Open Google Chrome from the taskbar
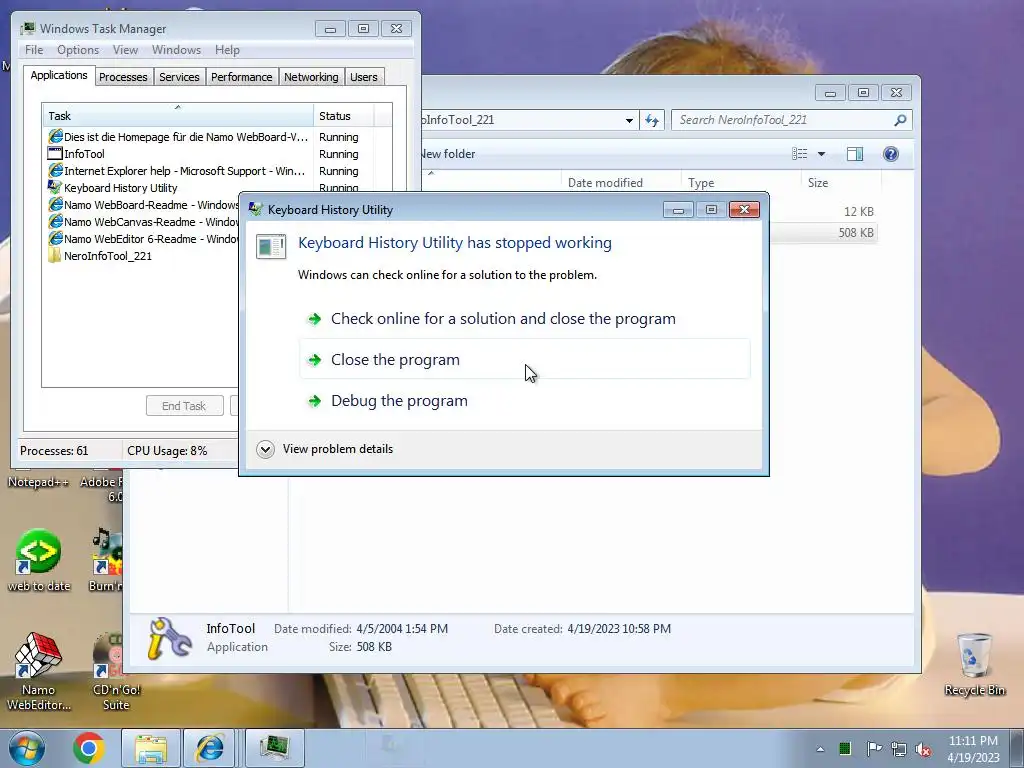 pyautogui.click(x=89, y=748)
